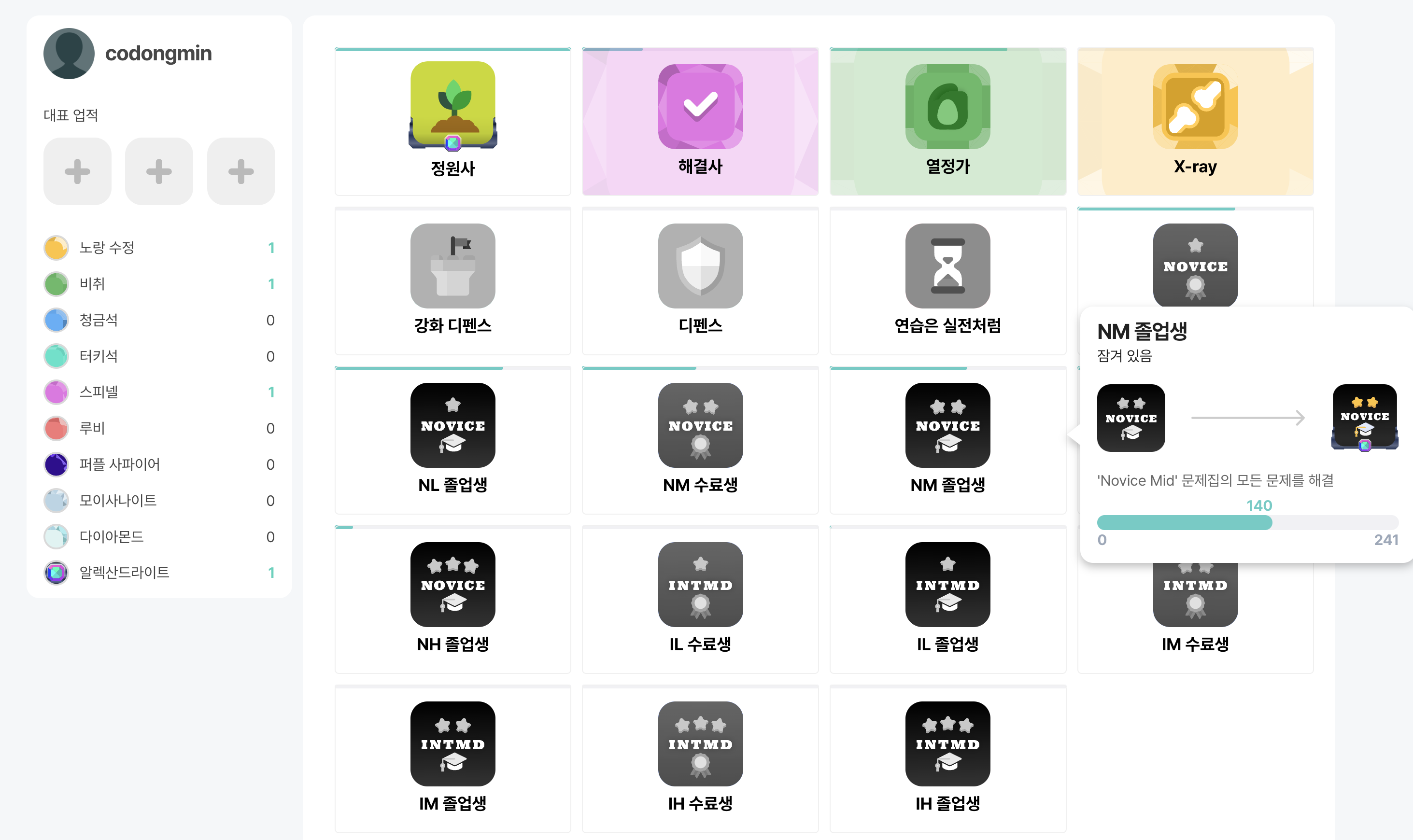
Task: Open the IL 졸업생 badge card
Action: click(947, 600)
